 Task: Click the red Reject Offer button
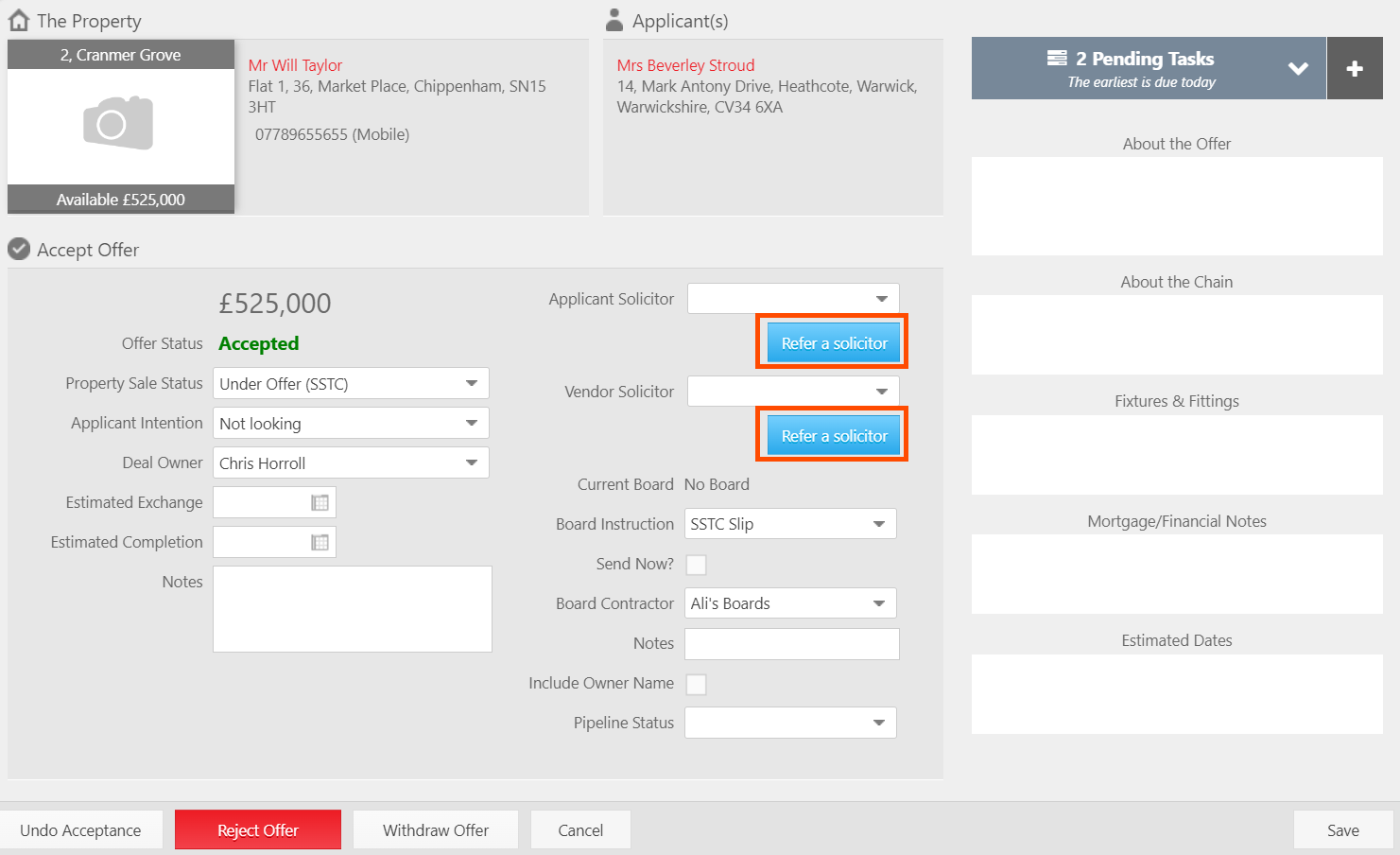258,830
